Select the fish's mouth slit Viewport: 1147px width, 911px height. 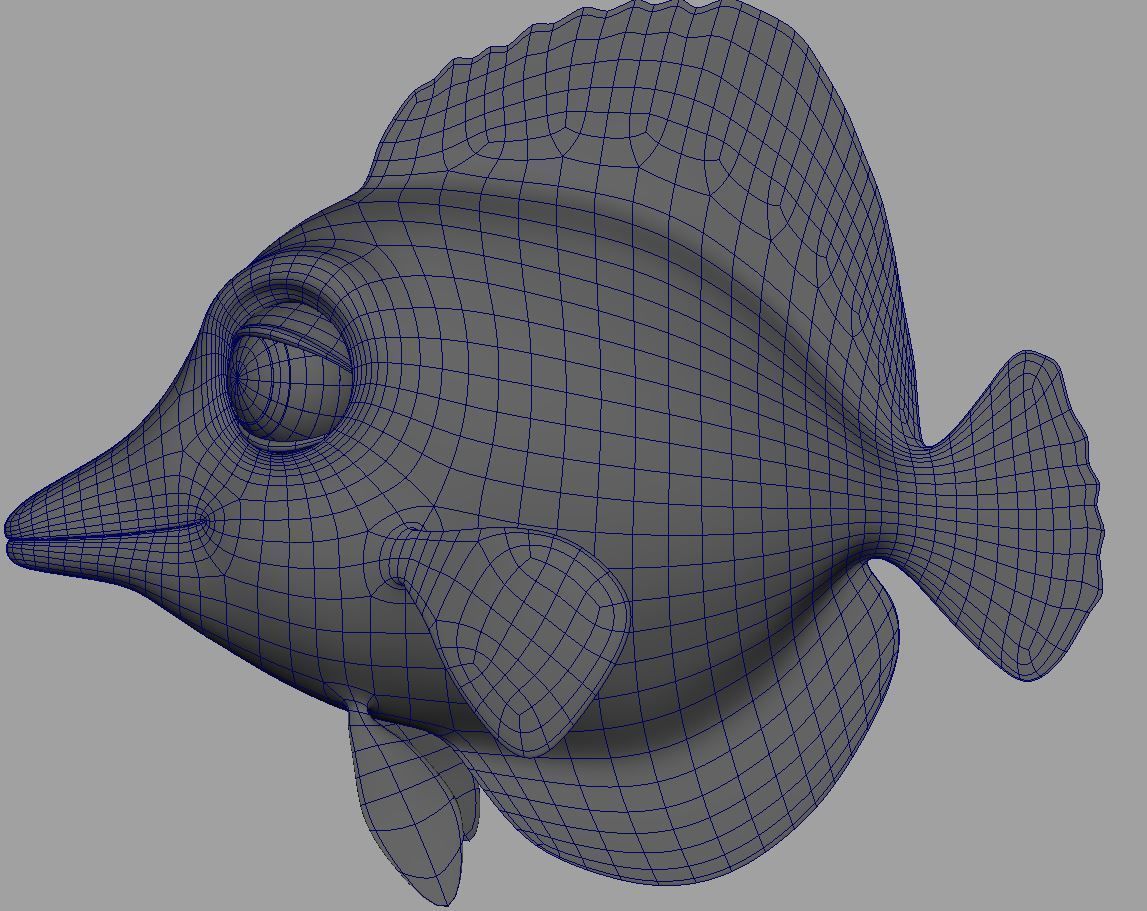coord(108,533)
